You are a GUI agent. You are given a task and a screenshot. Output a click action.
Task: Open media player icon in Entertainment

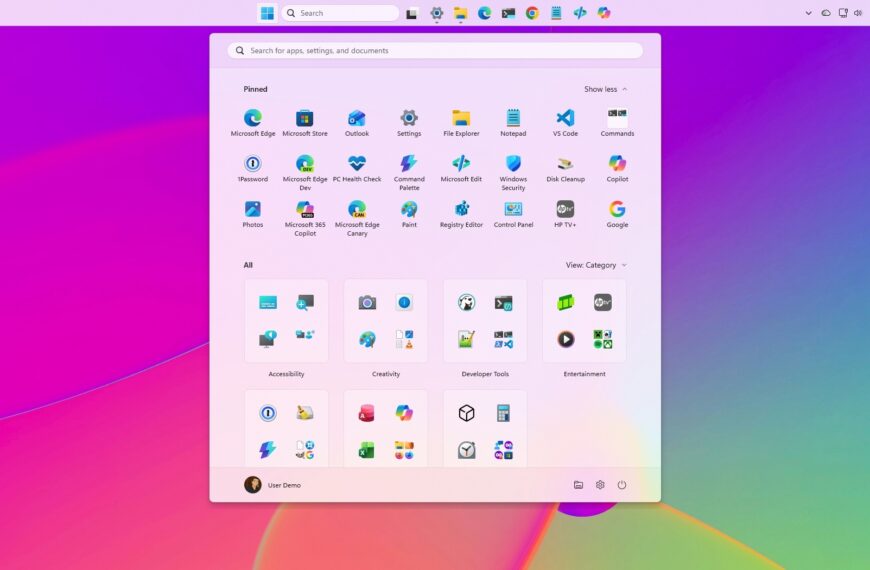(565, 339)
